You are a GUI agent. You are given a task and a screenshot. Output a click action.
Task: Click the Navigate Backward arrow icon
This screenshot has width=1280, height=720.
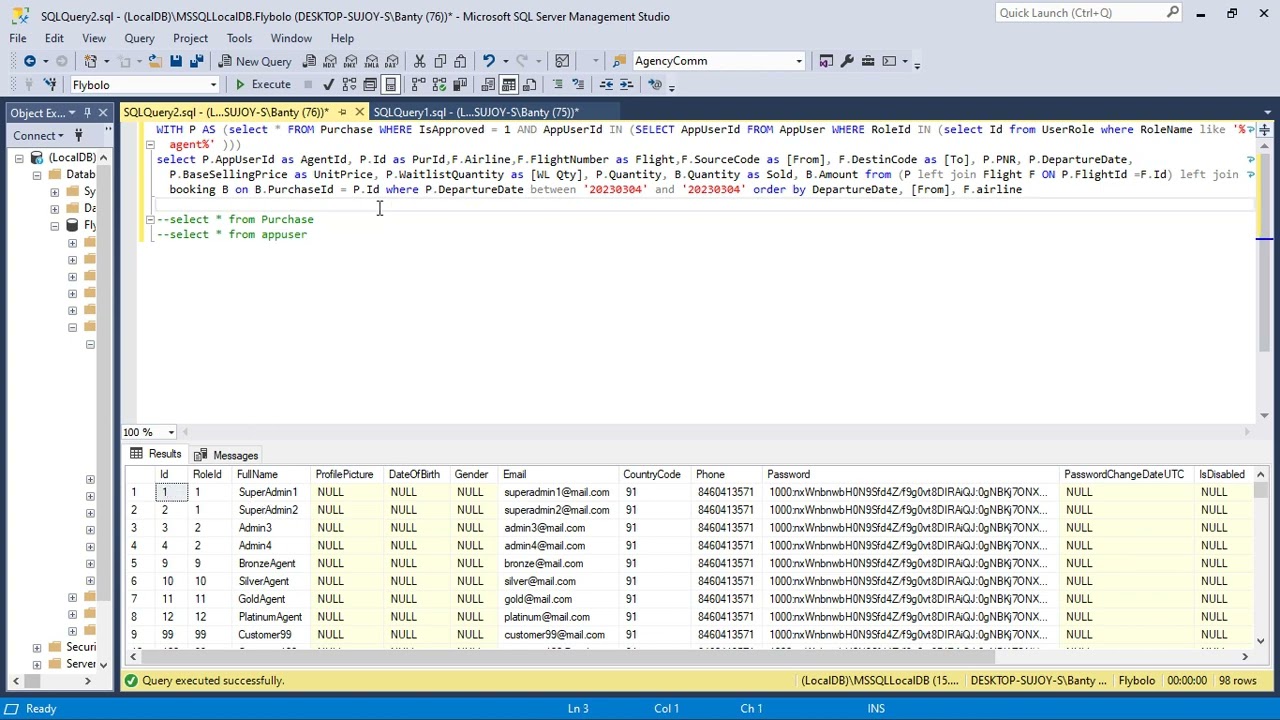point(30,61)
